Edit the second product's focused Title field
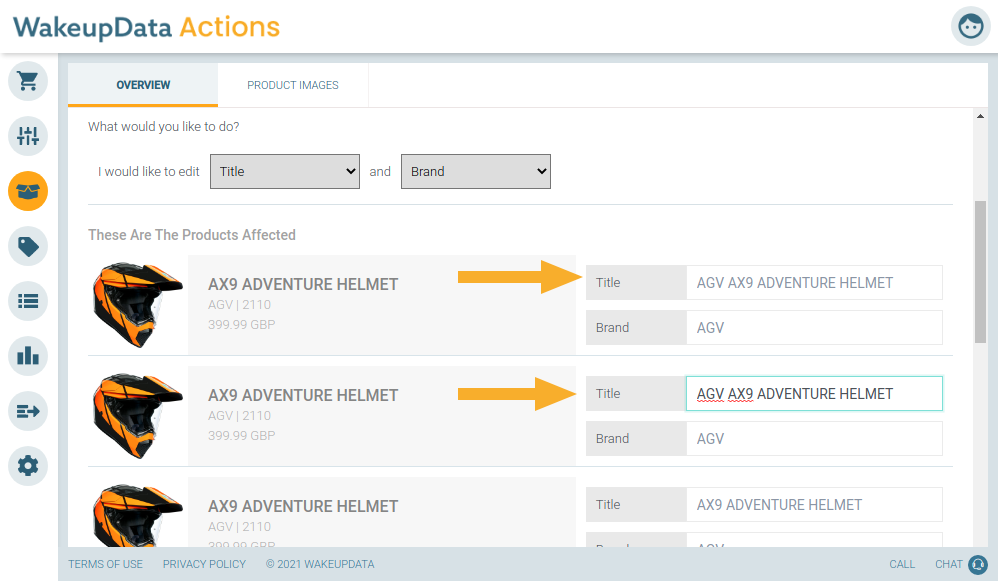This screenshot has height=581, width=998. pos(814,393)
